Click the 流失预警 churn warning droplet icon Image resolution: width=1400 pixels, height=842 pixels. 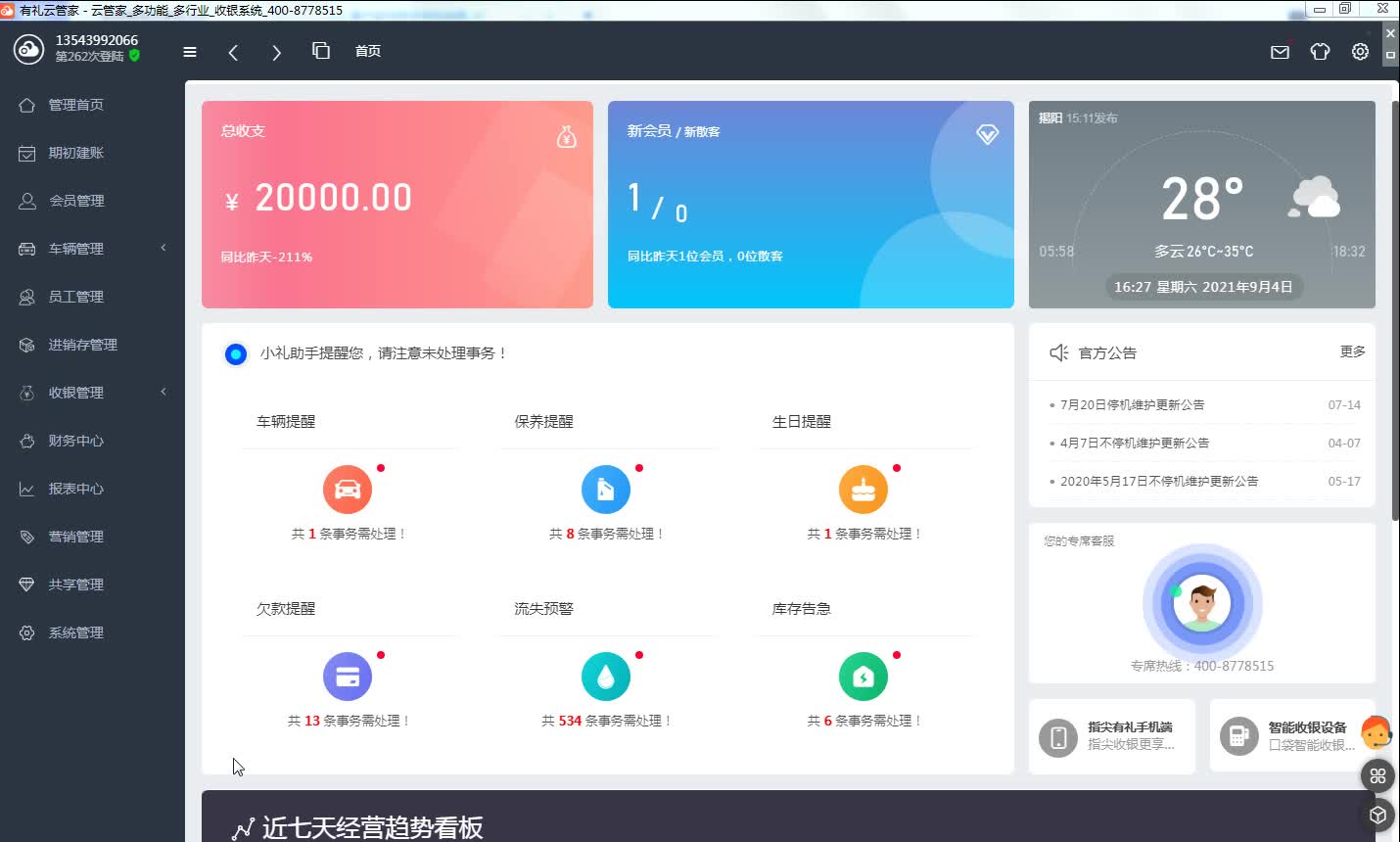605,676
